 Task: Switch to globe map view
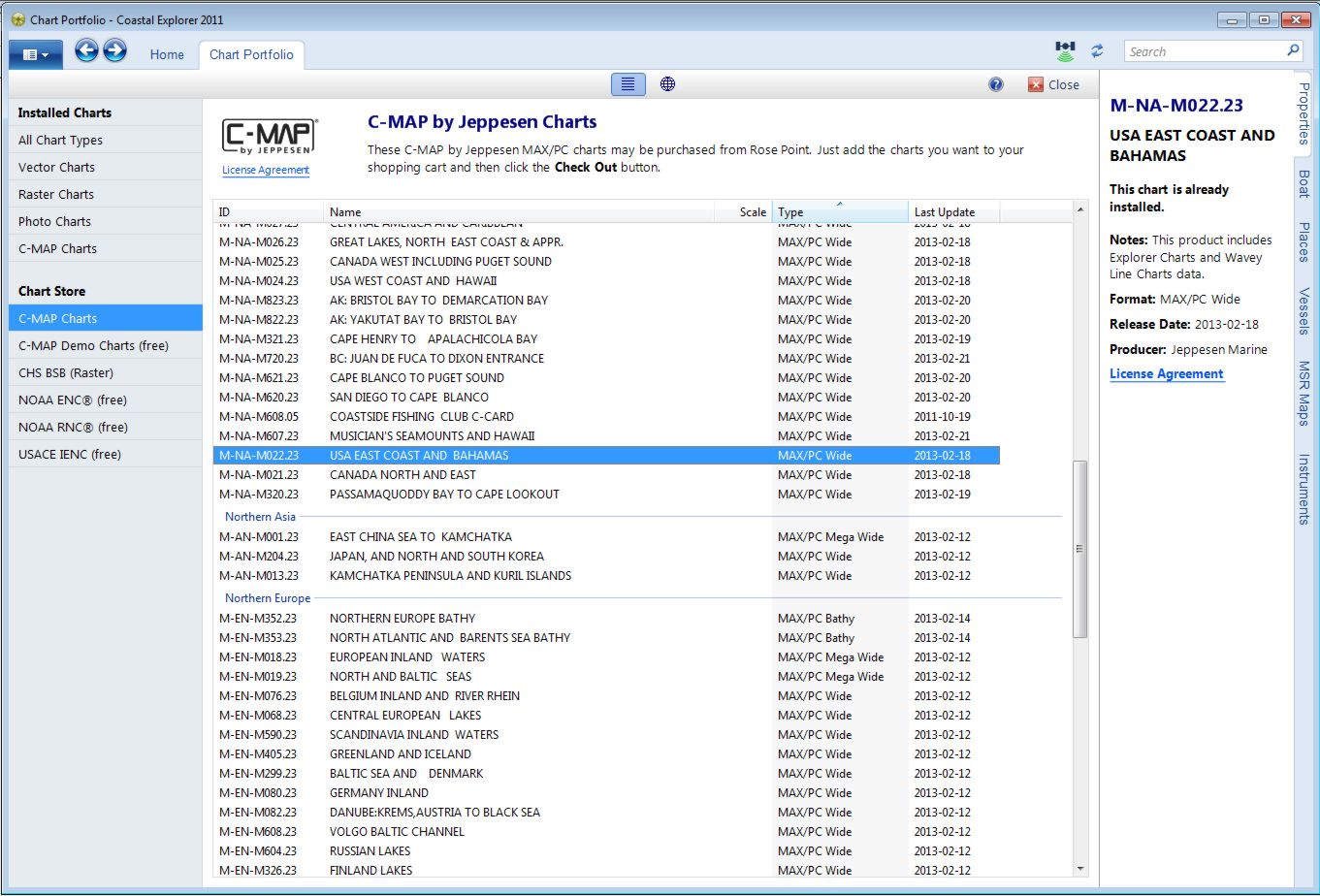click(x=667, y=84)
